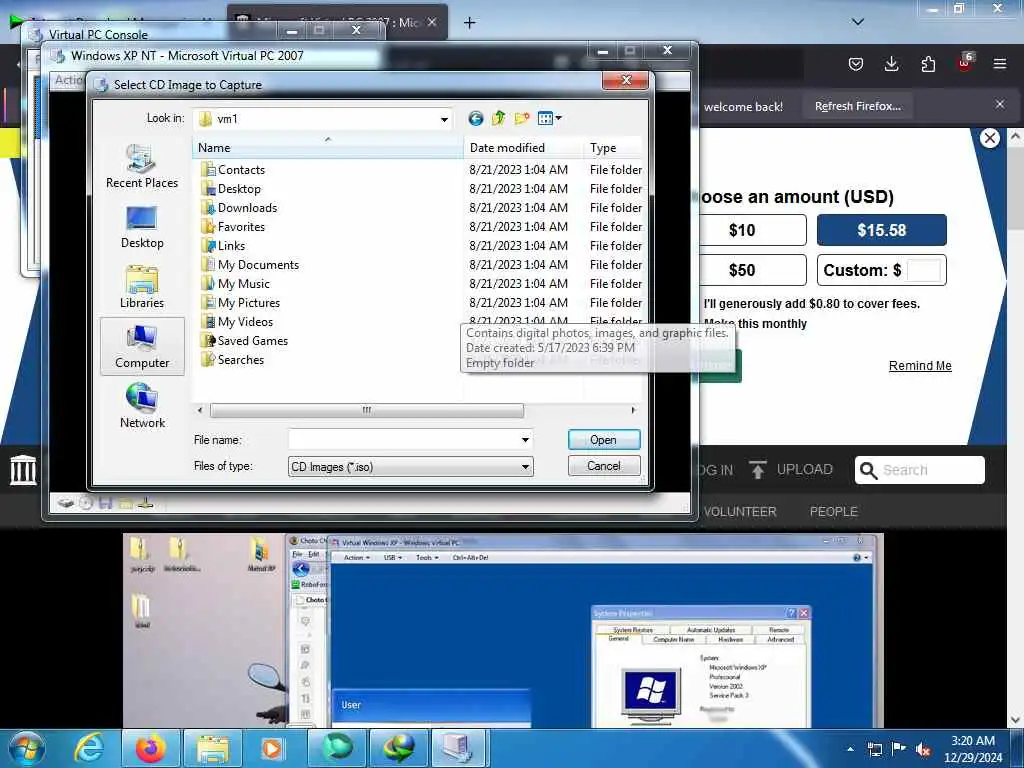Choose the $10 donation amount

[752, 230]
